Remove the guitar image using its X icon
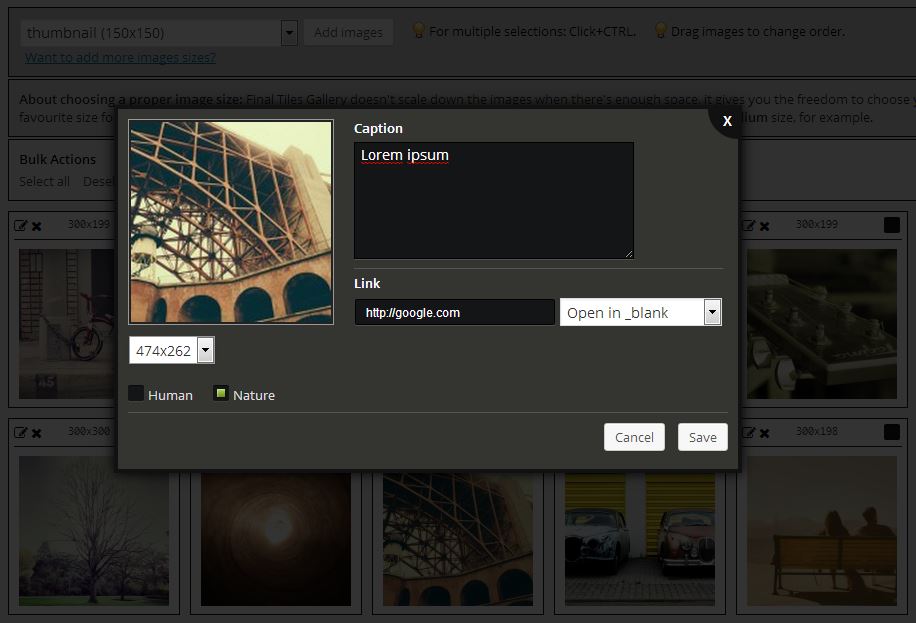Screen dimensions: 916x623 [765, 227]
